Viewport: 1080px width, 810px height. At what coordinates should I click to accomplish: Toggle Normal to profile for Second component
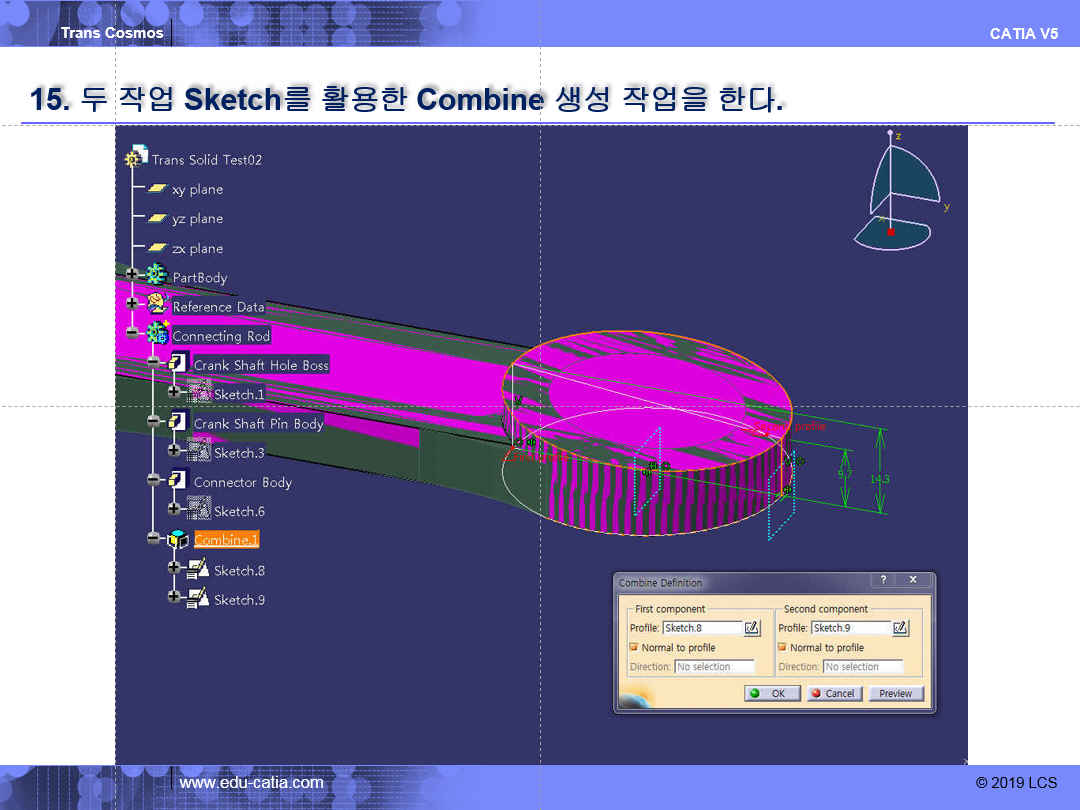(782, 647)
